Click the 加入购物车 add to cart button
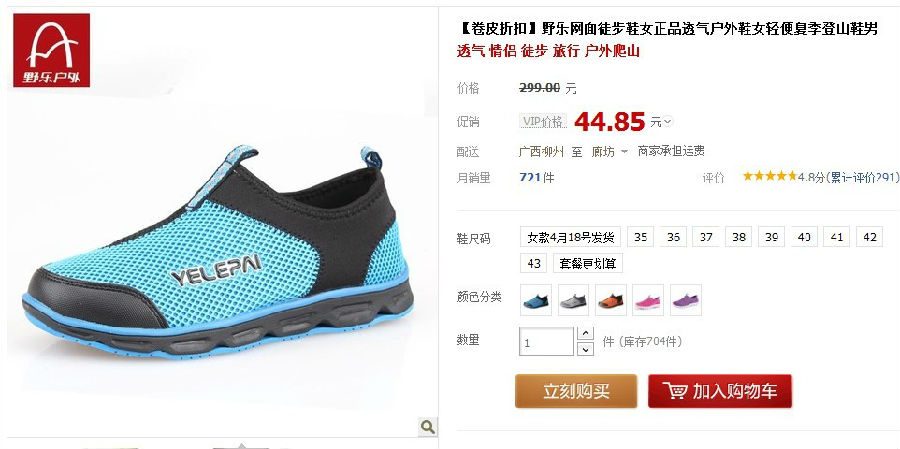This screenshot has height=449, width=900. pyautogui.click(x=720, y=391)
